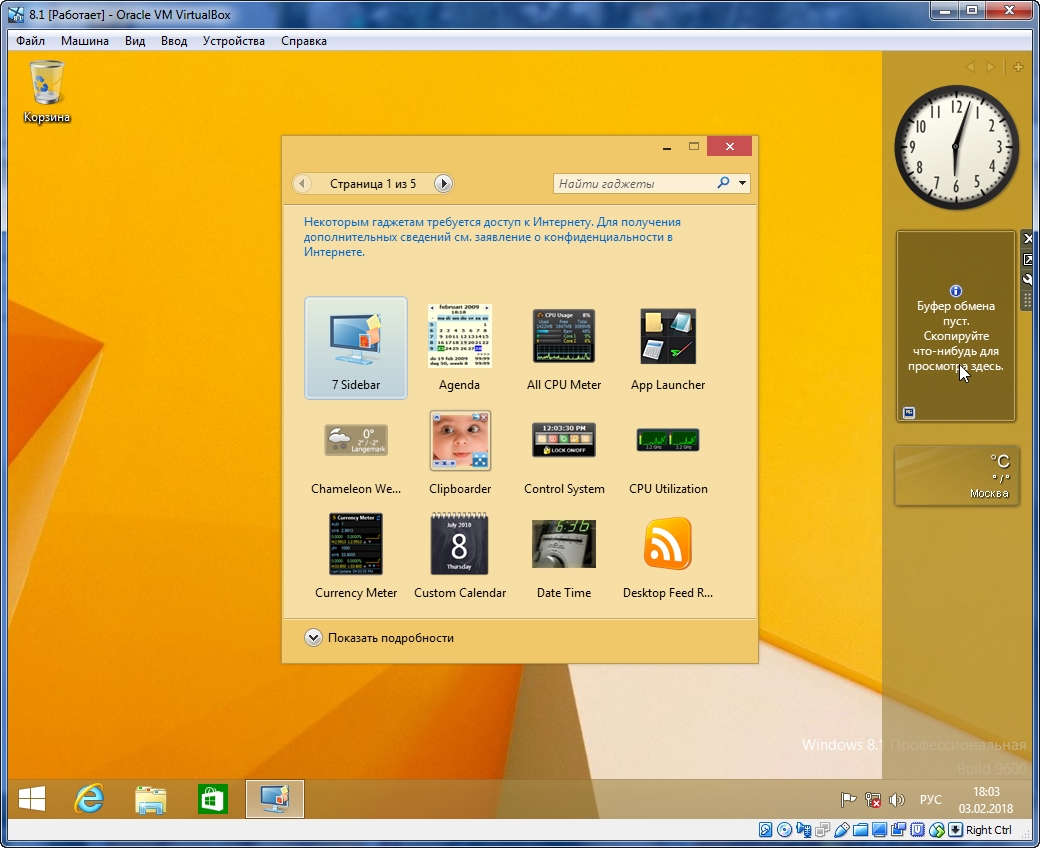
Task: Select the 7 Sidebar gadget
Action: click(356, 348)
